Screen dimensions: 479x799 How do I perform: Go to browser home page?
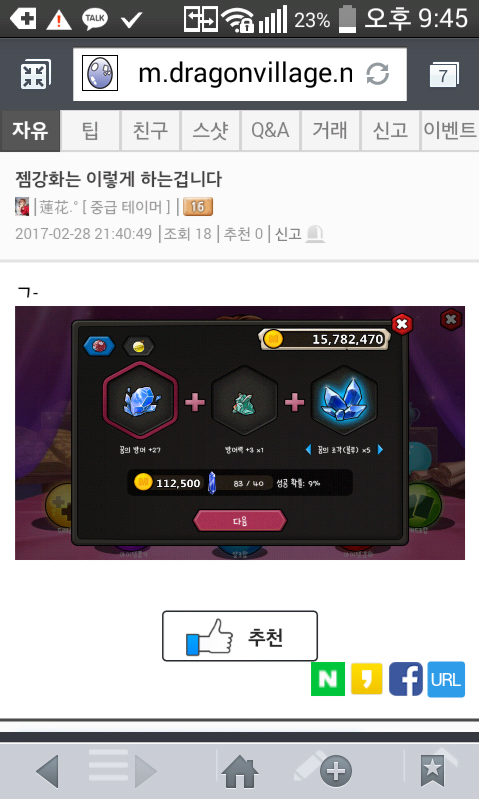(x=239, y=771)
